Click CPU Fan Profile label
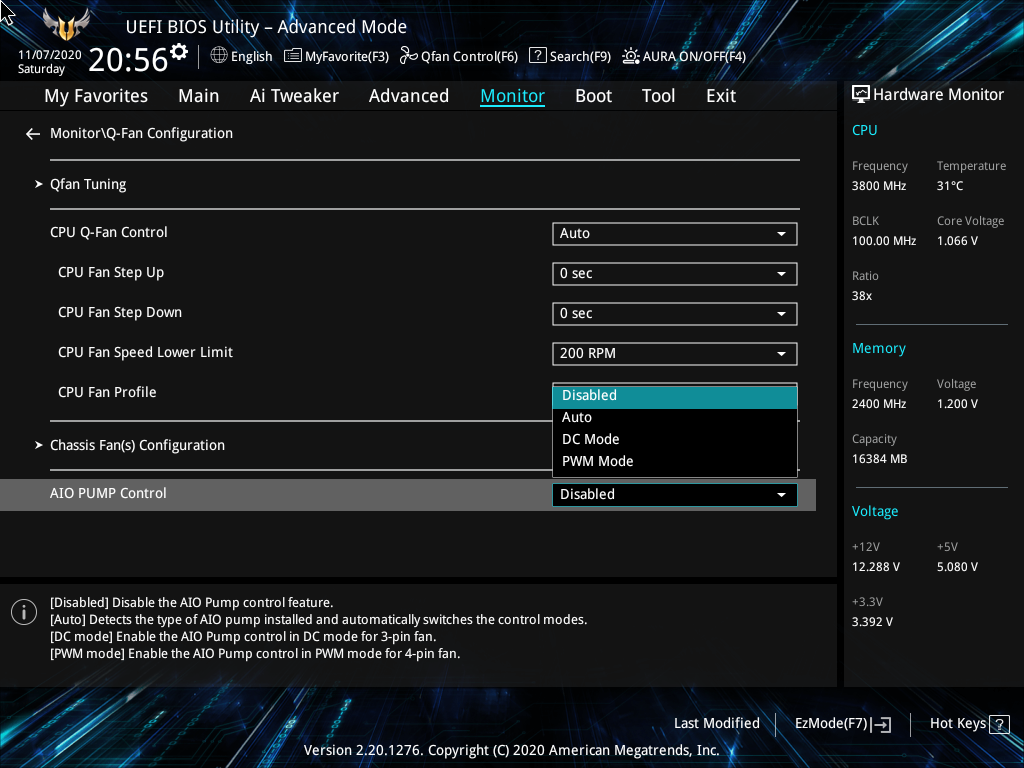 tap(107, 392)
